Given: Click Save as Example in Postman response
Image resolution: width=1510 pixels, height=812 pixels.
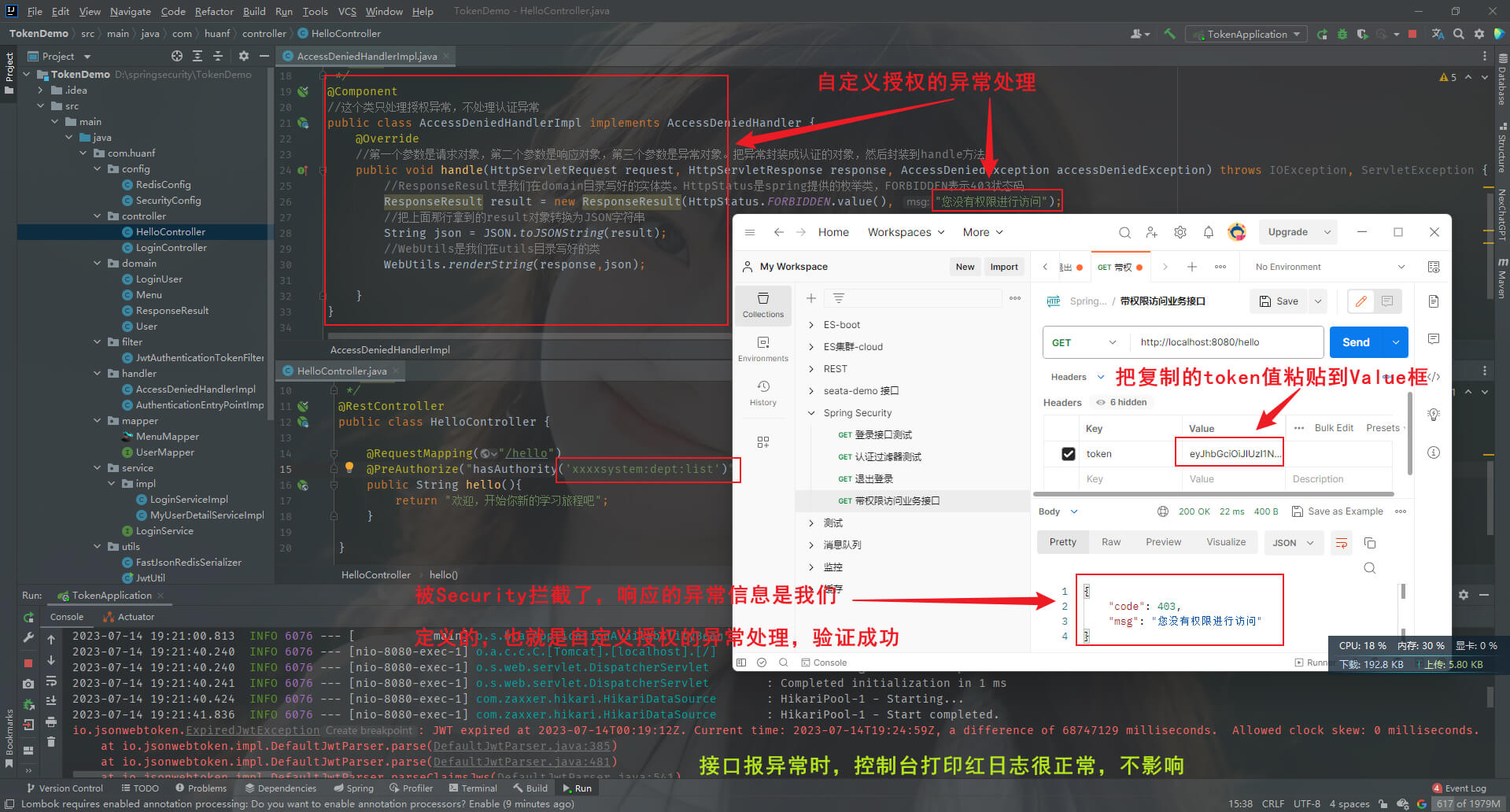Looking at the screenshot, I should (1338, 511).
